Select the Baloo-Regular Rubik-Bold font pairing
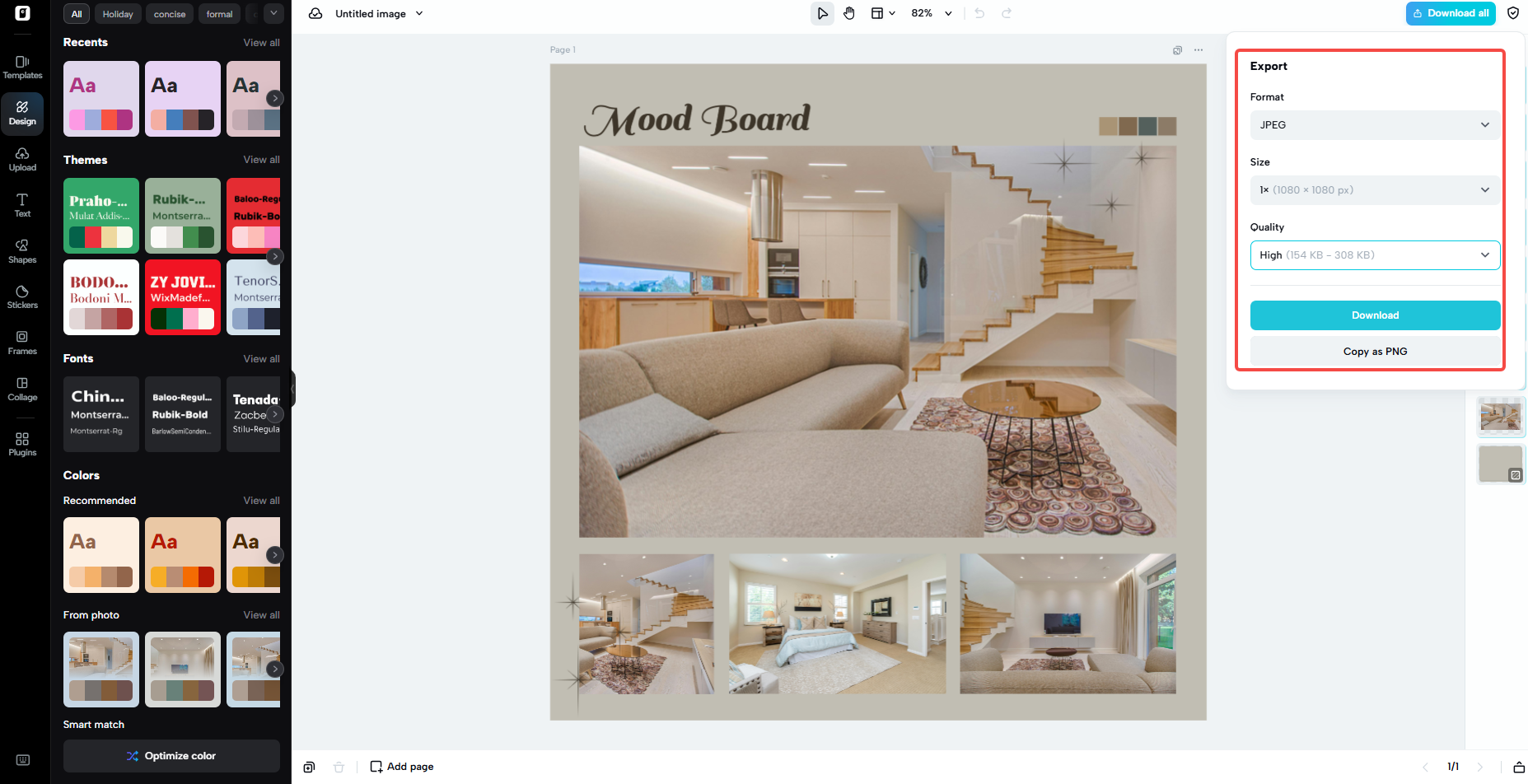 pyautogui.click(x=183, y=414)
